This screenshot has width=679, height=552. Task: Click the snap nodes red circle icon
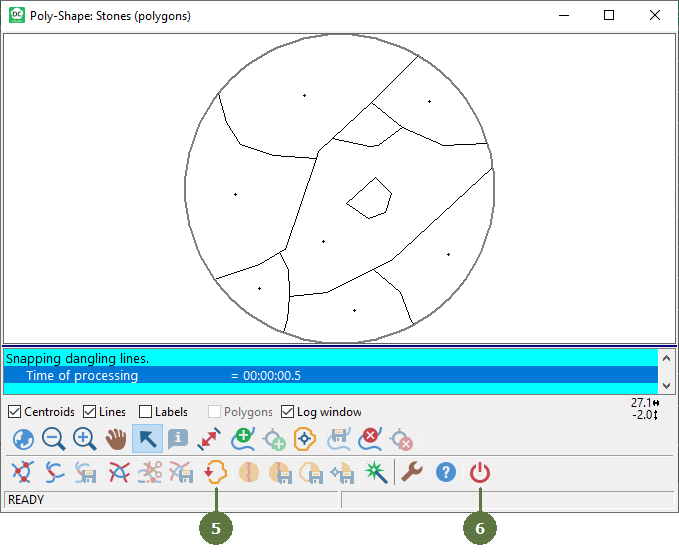click(x=22, y=472)
